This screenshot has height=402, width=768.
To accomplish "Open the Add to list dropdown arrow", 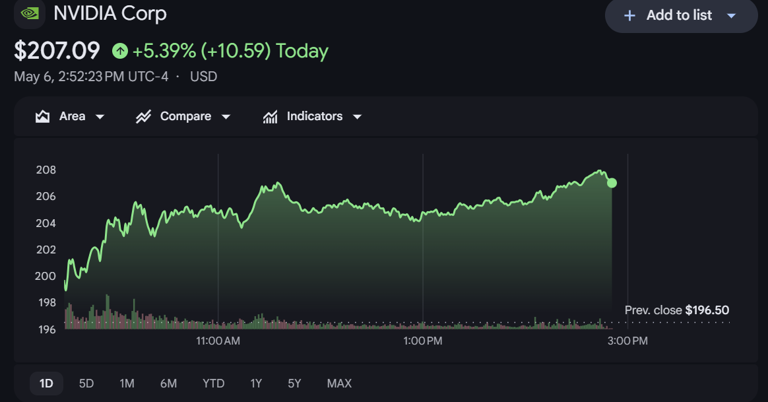I will (x=731, y=16).
